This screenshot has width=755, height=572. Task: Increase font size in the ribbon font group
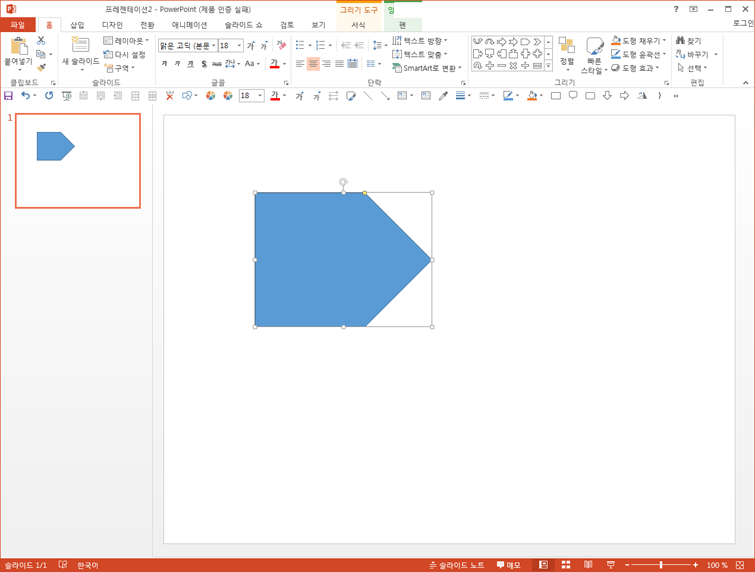click(251, 46)
